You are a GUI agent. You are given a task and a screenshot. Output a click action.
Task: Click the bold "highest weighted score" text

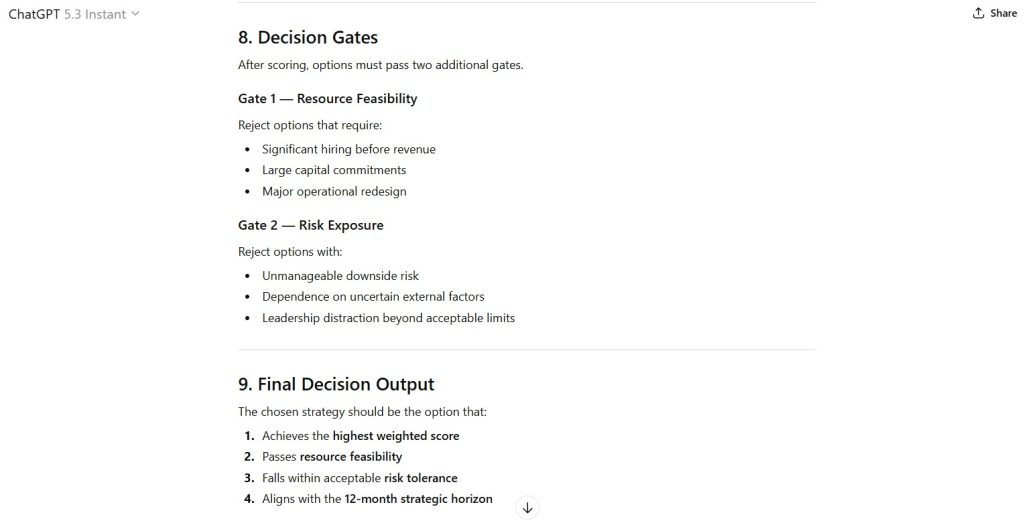[x=396, y=436]
